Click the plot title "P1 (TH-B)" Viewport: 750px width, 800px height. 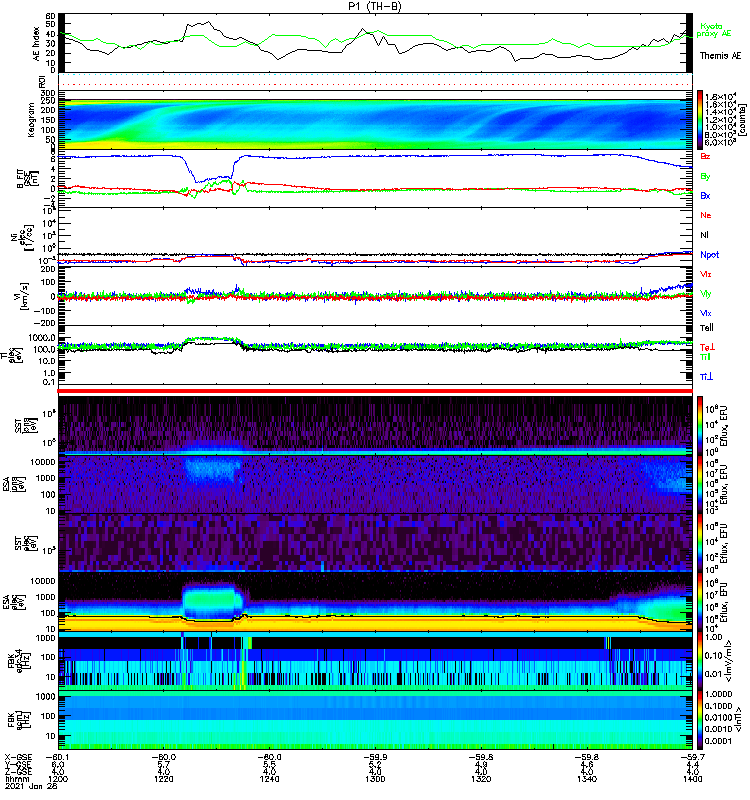374,6
